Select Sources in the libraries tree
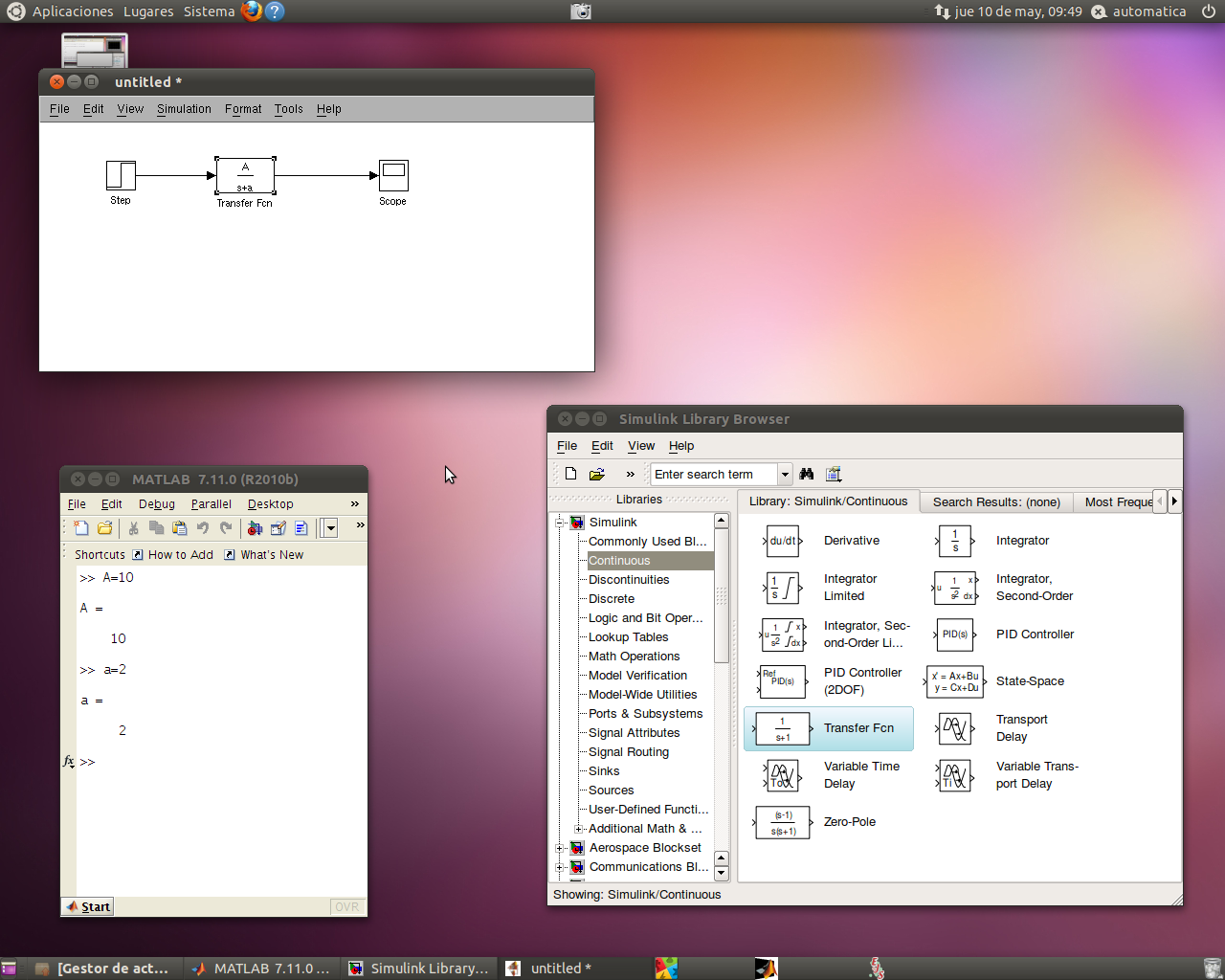 (611, 791)
